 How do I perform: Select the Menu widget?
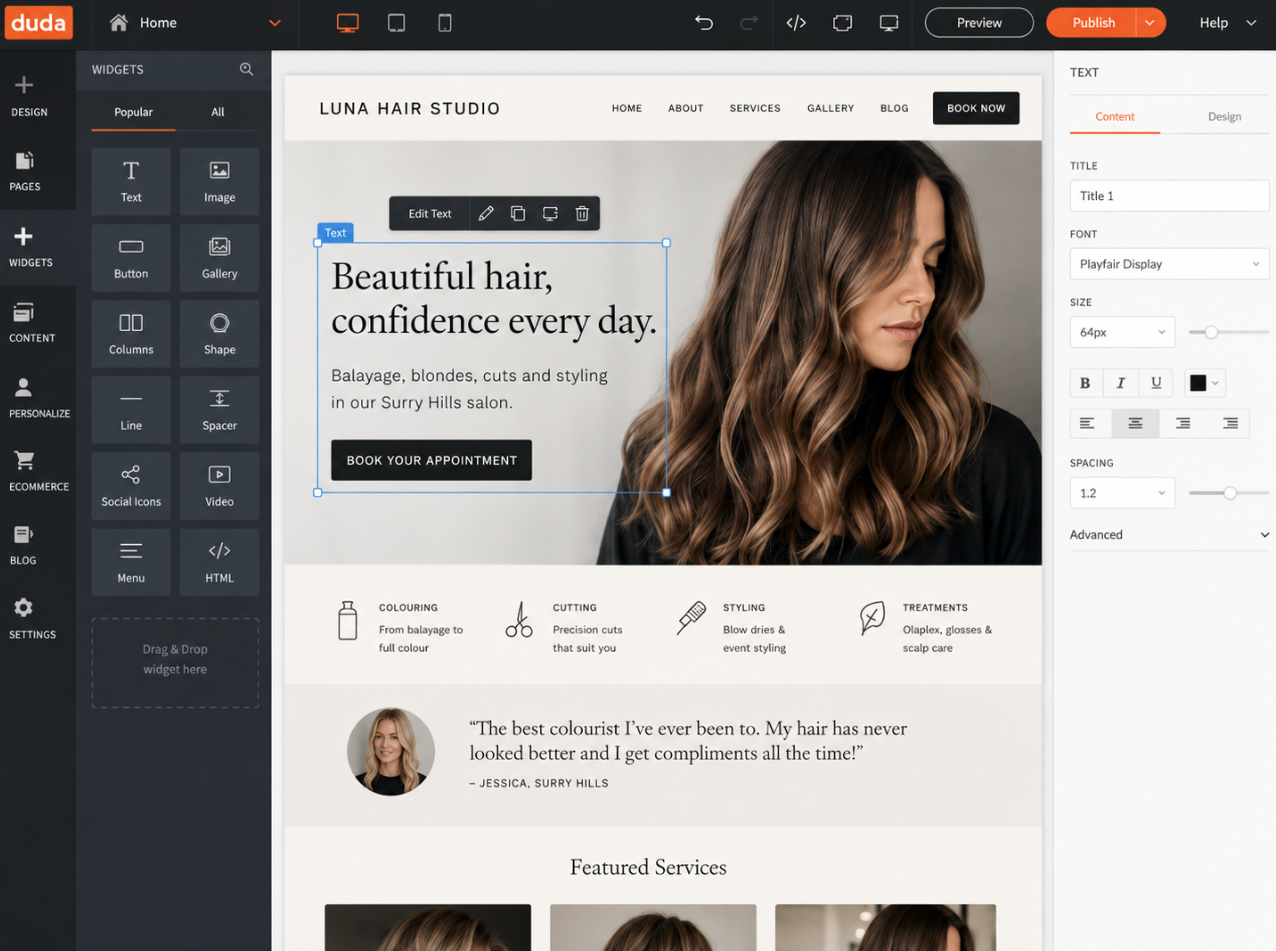(x=131, y=562)
